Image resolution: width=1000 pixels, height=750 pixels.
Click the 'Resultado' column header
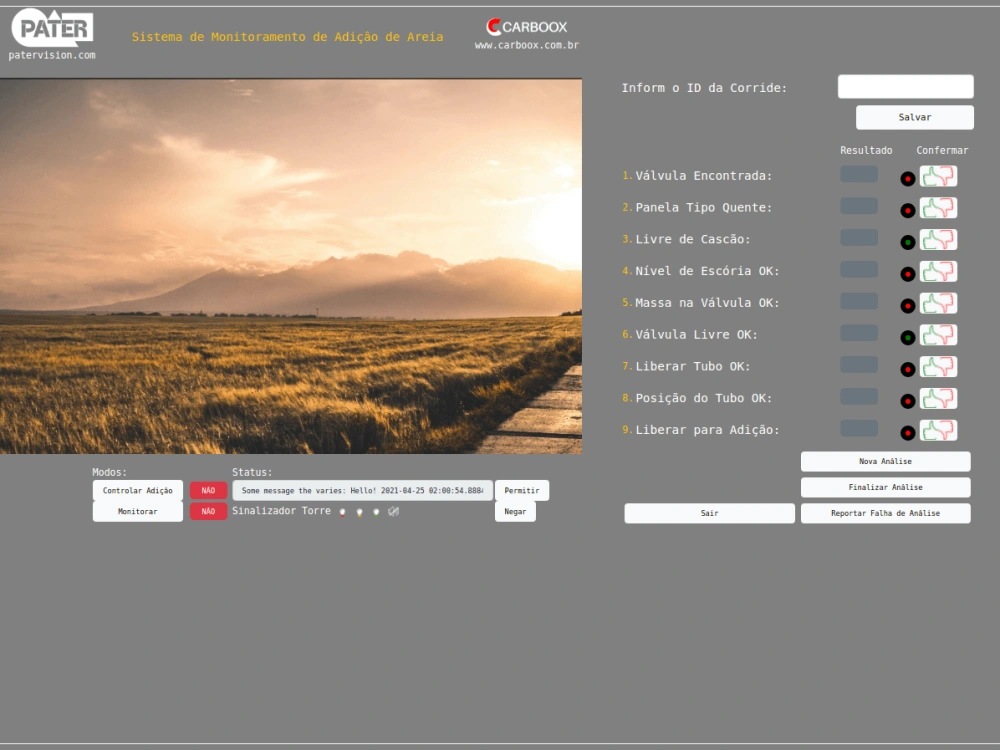[x=866, y=151]
